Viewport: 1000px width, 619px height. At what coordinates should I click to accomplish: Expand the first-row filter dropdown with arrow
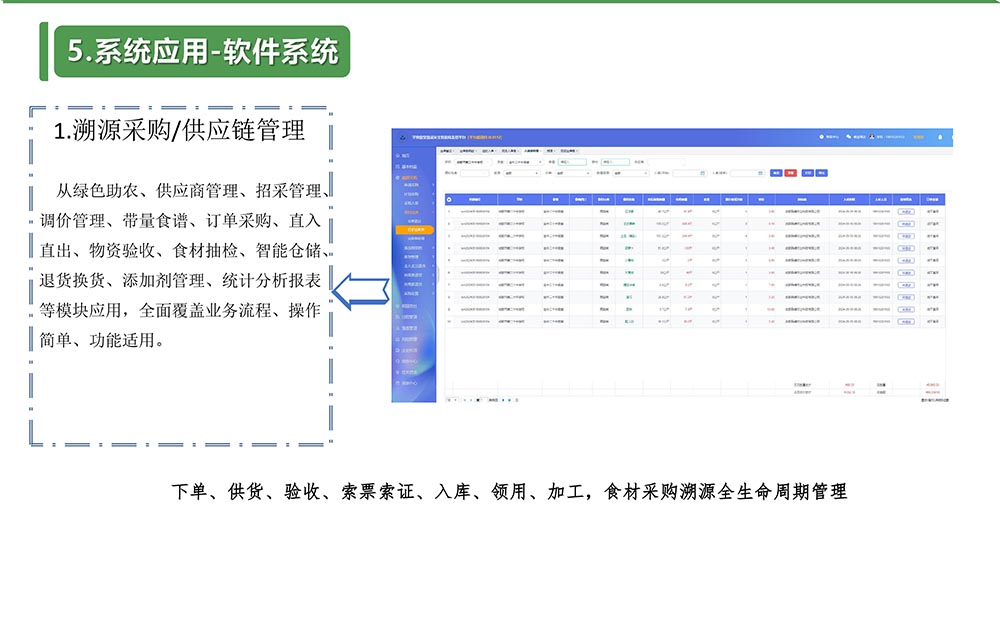pyautogui.click(x=541, y=161)
